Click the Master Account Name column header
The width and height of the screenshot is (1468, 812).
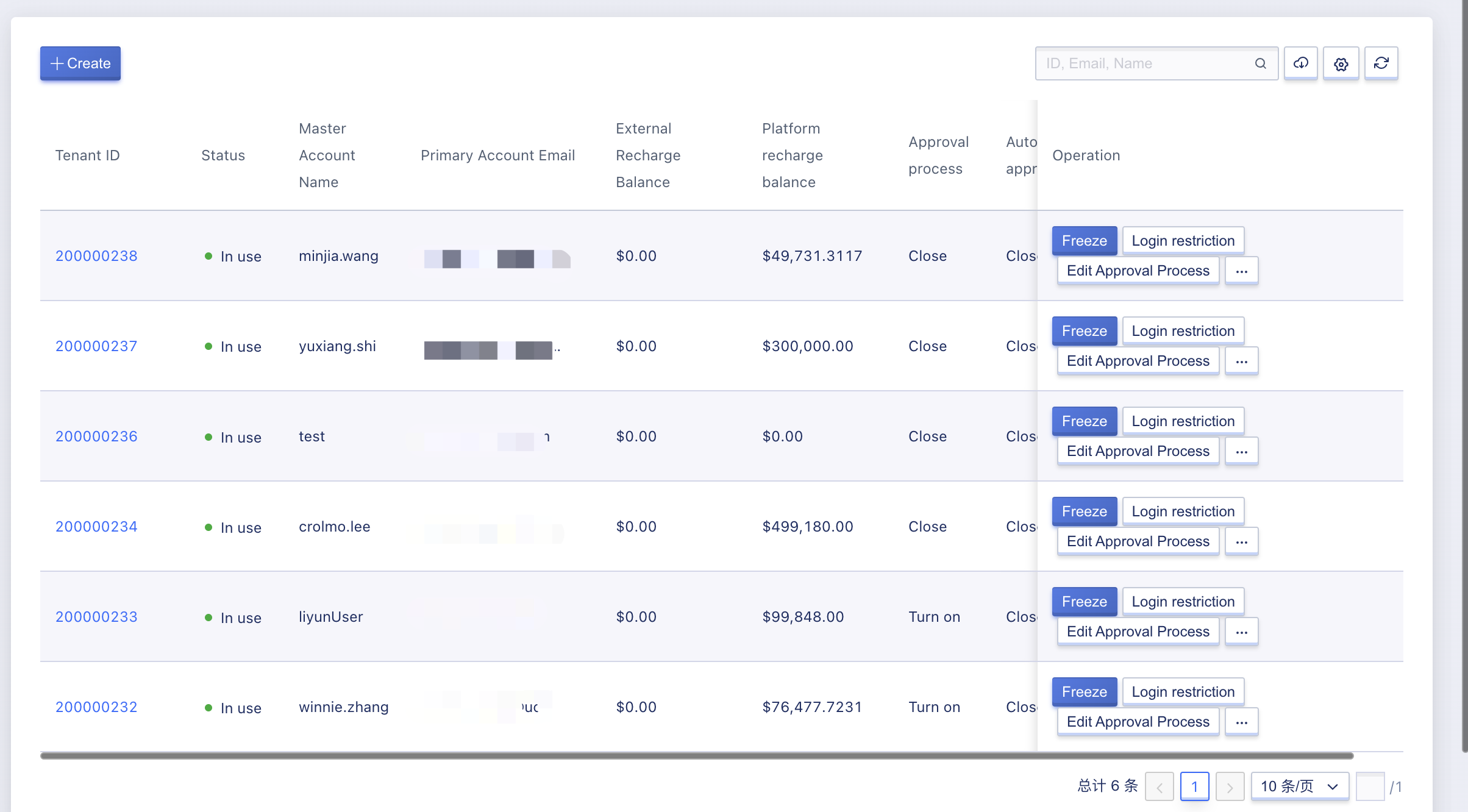(x=327, y=155)
